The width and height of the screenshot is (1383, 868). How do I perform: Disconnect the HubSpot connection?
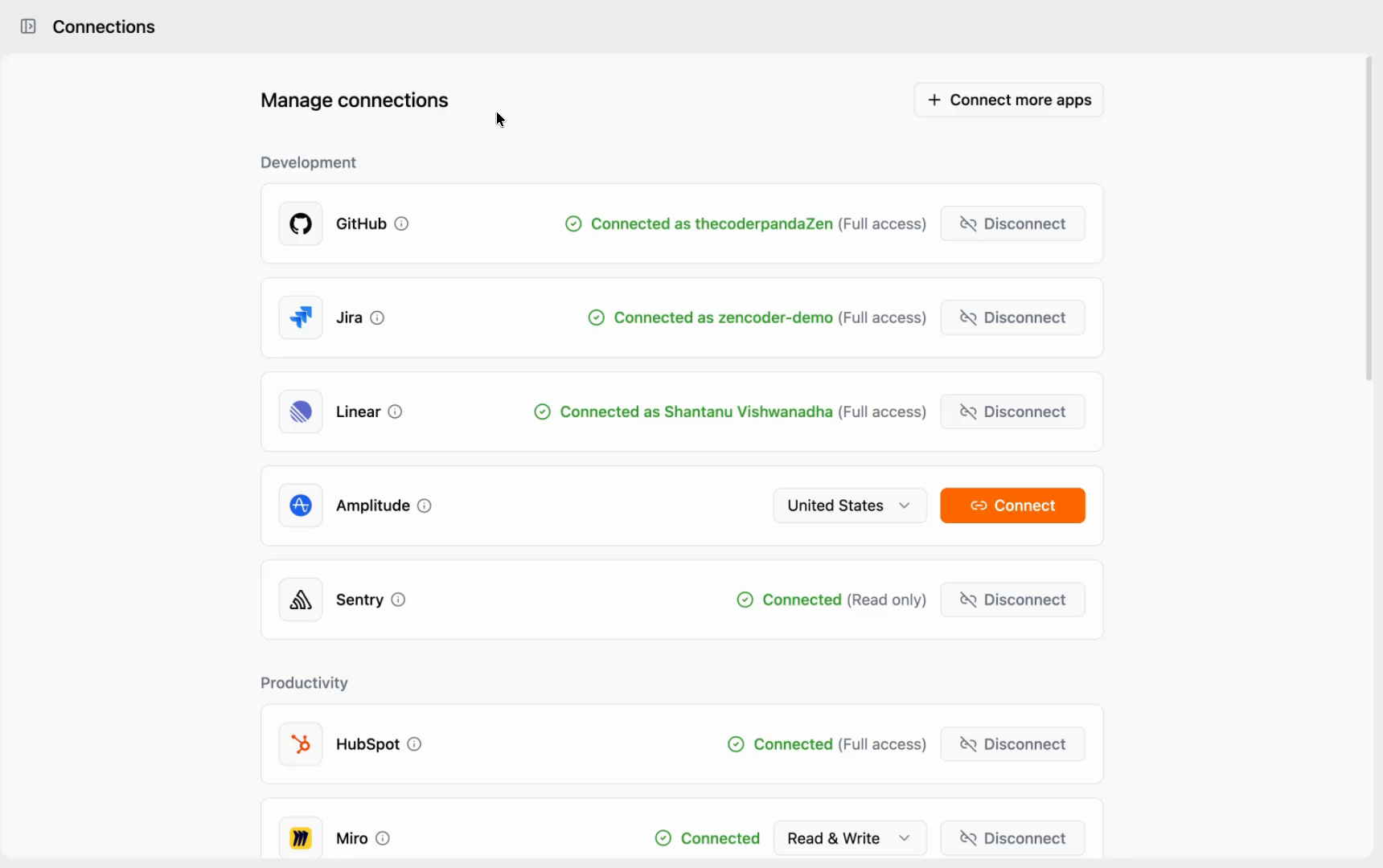coord(1012,744)
